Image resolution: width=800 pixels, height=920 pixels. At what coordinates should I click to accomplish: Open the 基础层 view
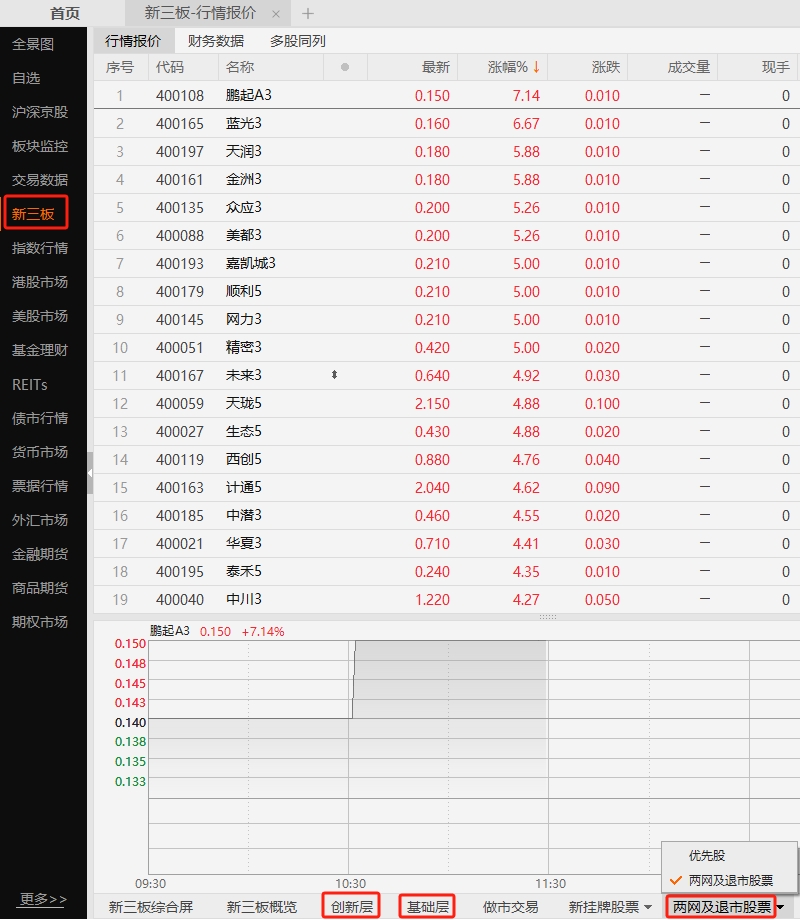point(427,905)
